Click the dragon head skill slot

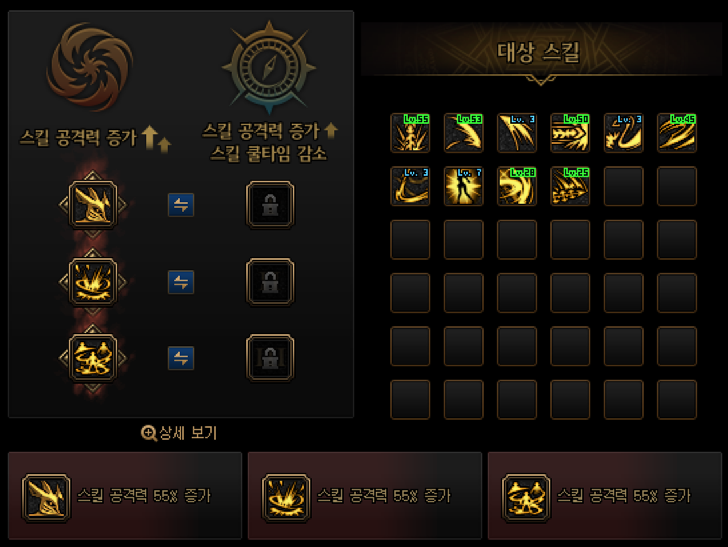(93, 205)
